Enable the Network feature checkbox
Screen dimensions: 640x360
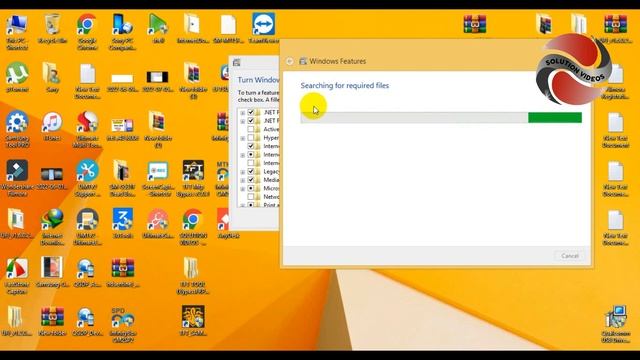click(x=251, y=197)
